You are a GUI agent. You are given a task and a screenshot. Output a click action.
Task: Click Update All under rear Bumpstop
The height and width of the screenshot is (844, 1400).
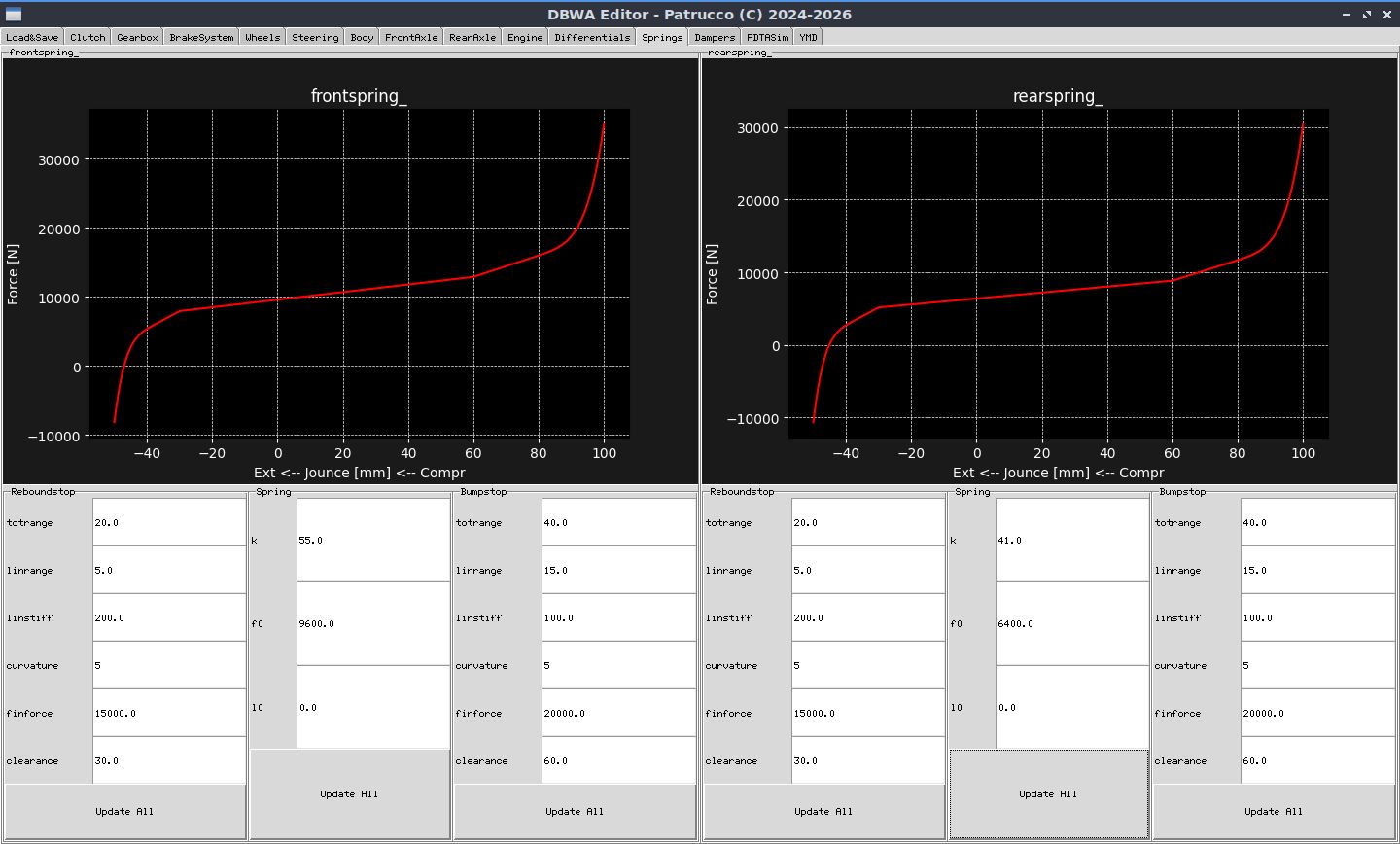pos(1274,811)
